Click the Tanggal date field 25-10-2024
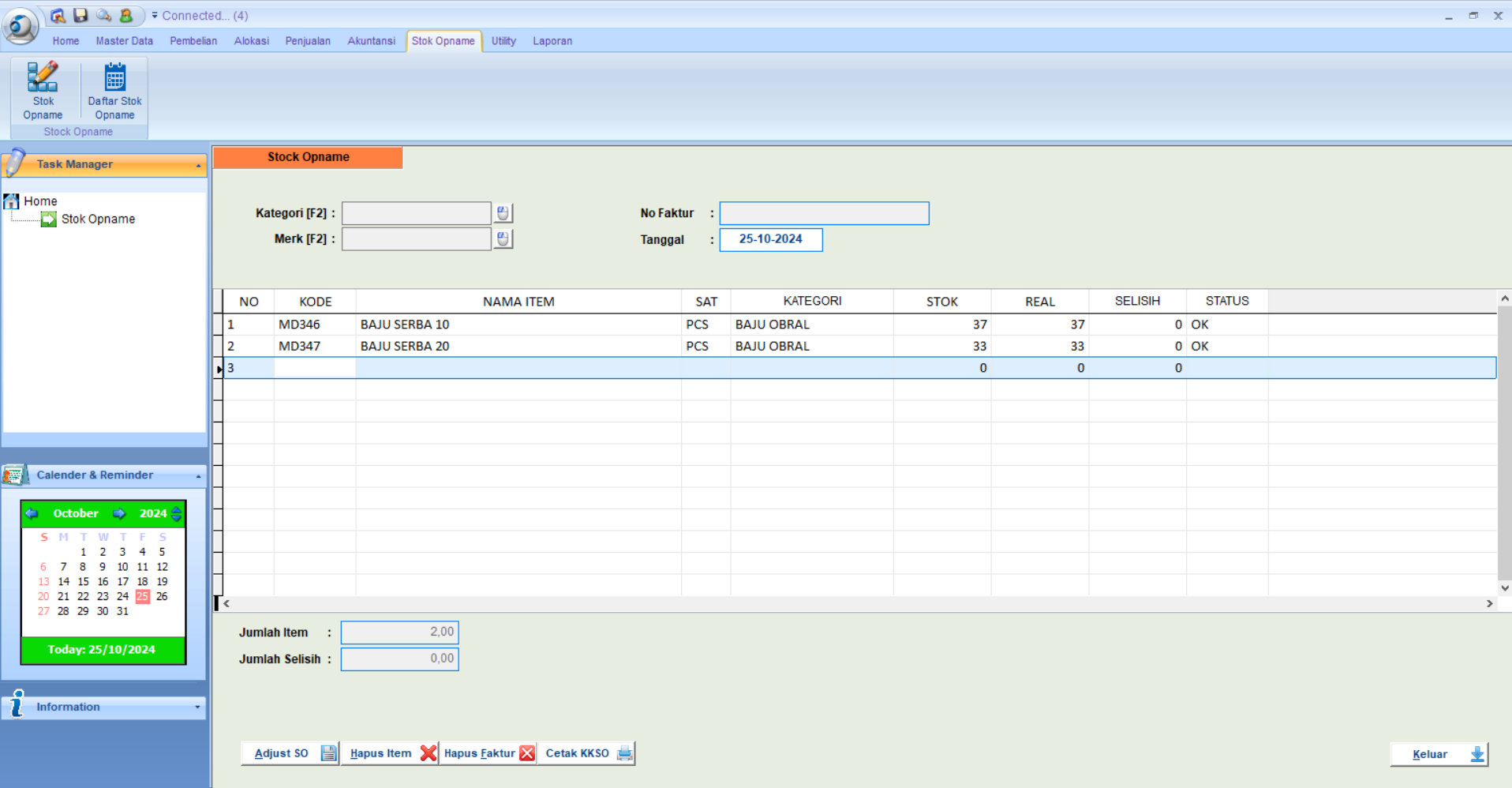This screenshot has width=1512, height=788. [x=771, y=239]
